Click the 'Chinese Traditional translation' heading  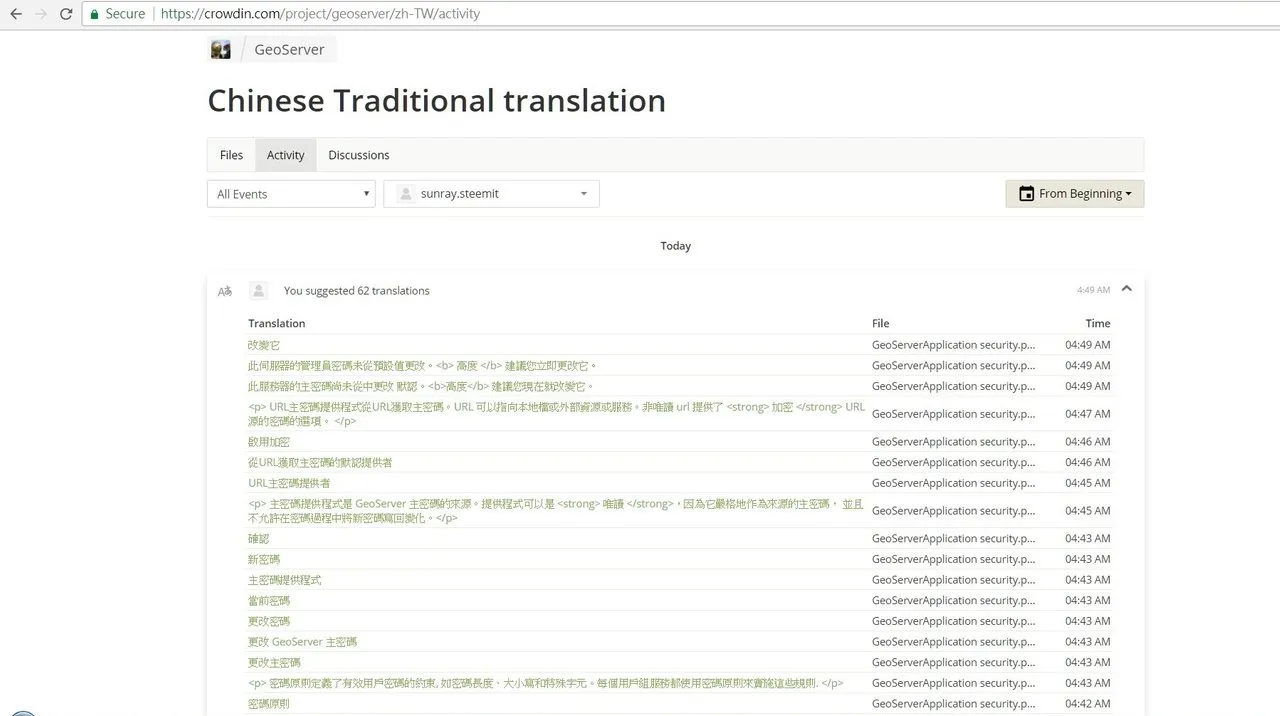point(437,101)
